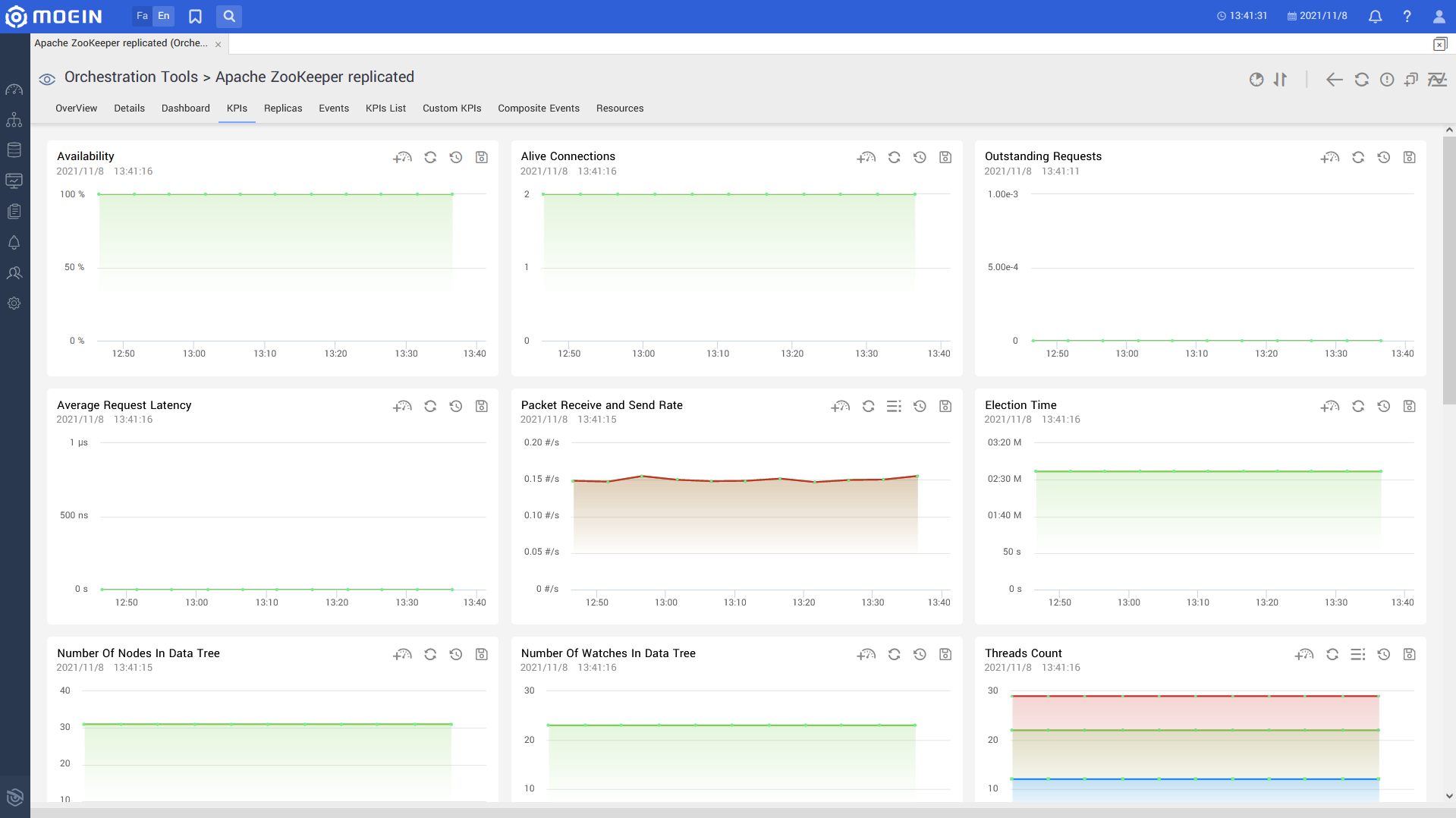Click the Orchestration Tools breadcrumb
Image resolution: width=1456 pixels, height=818 pixels.
pyautogui.click(x=131, y=77)
